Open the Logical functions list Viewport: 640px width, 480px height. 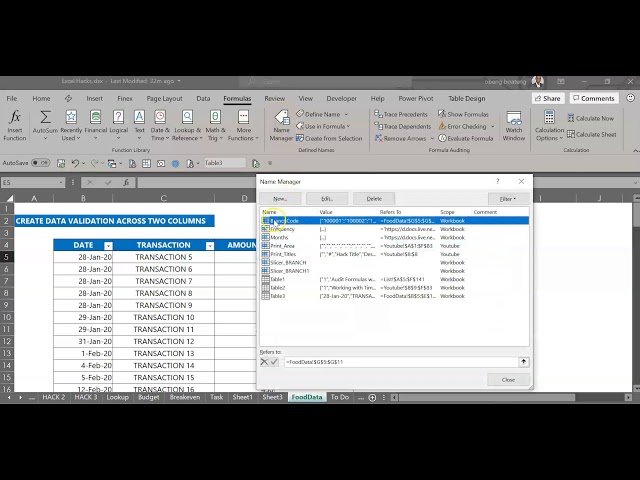[x=118, y=126]
